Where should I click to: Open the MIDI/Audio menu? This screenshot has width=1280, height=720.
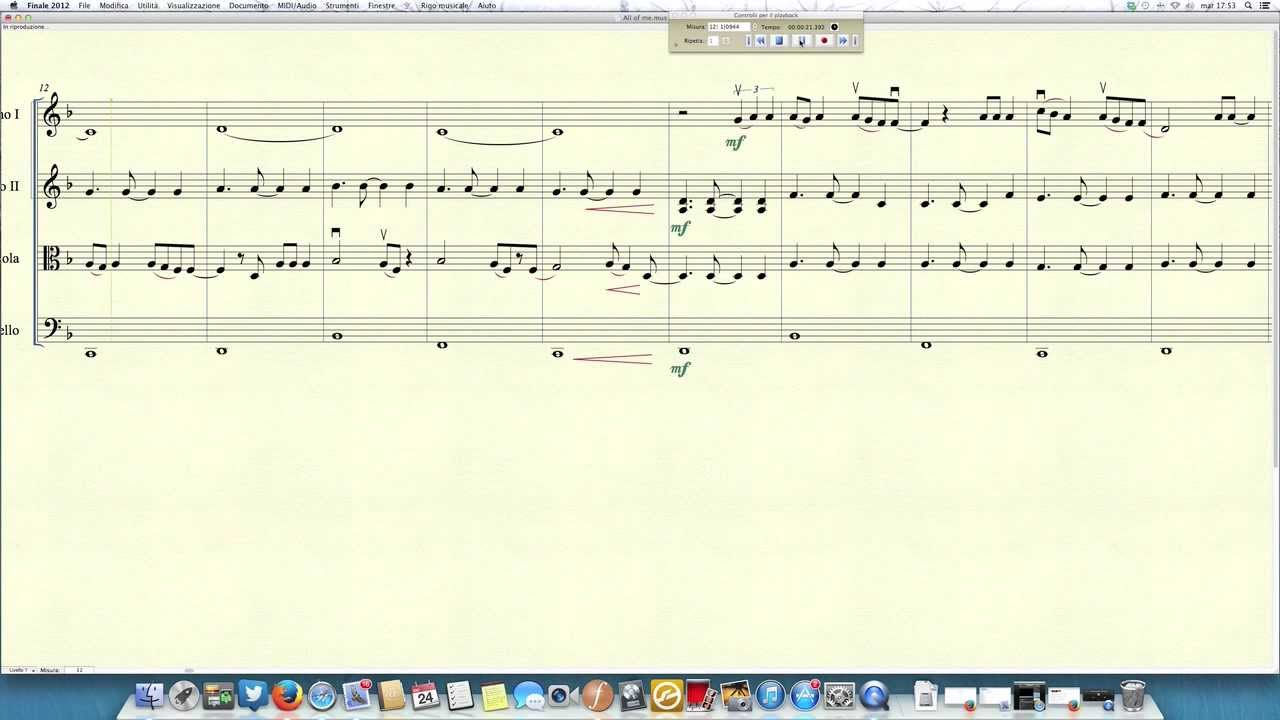297,5
